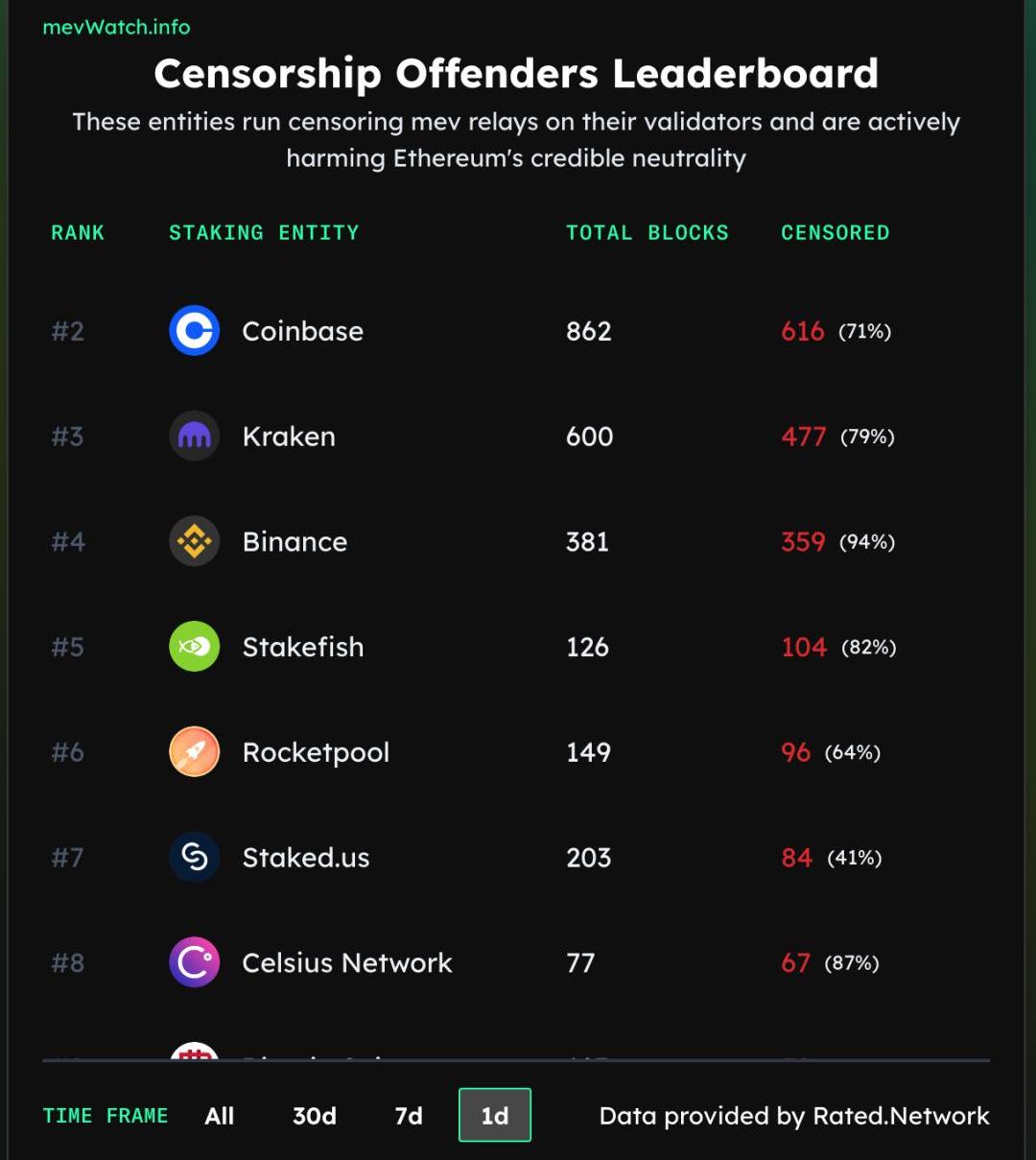The image size is (1036, 1160).
Task: Sort by the Staking Entity header
Action: point(264,233)
